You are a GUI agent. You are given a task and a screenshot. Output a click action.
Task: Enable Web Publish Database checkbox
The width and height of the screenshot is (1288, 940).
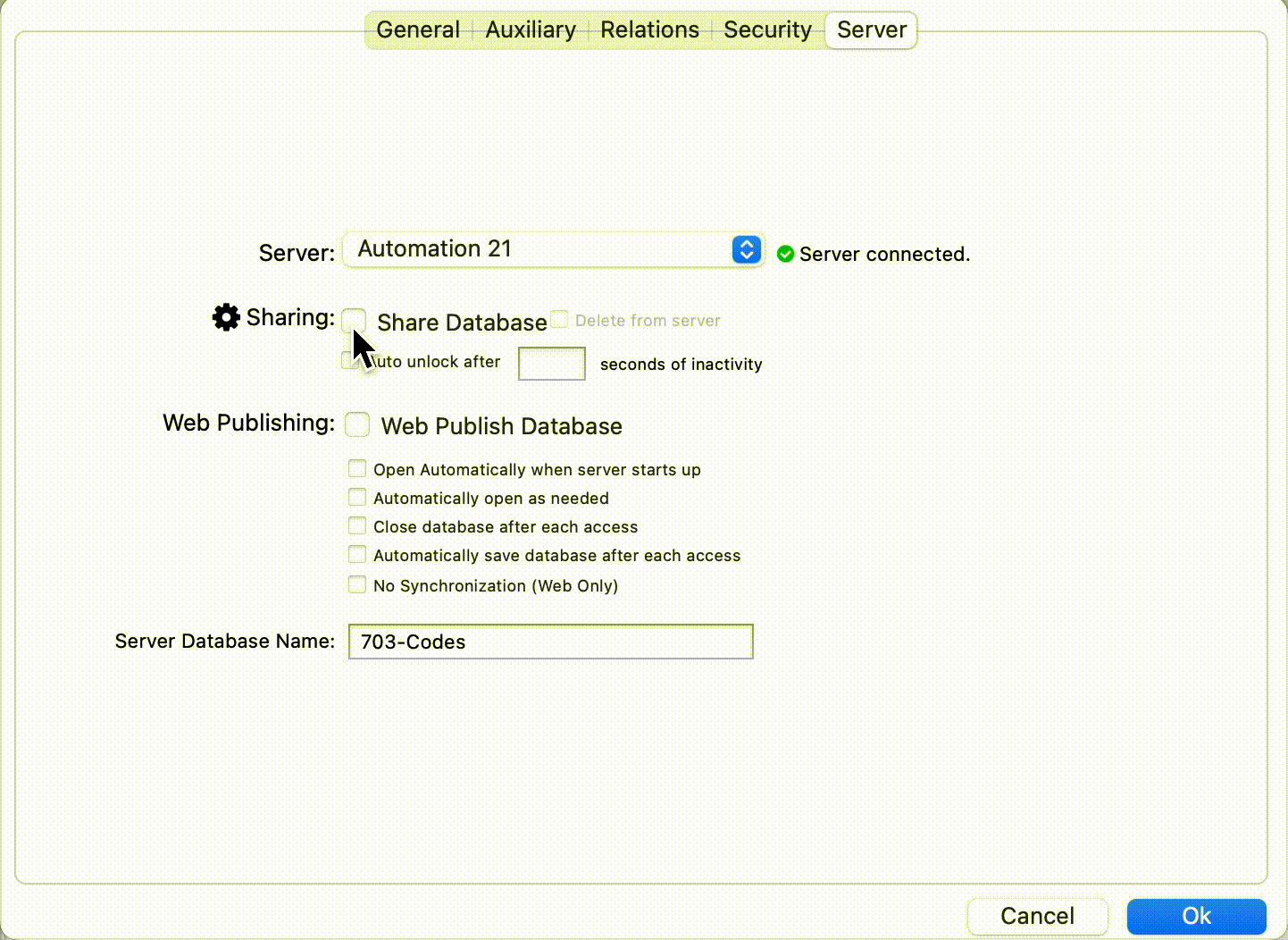357,424
